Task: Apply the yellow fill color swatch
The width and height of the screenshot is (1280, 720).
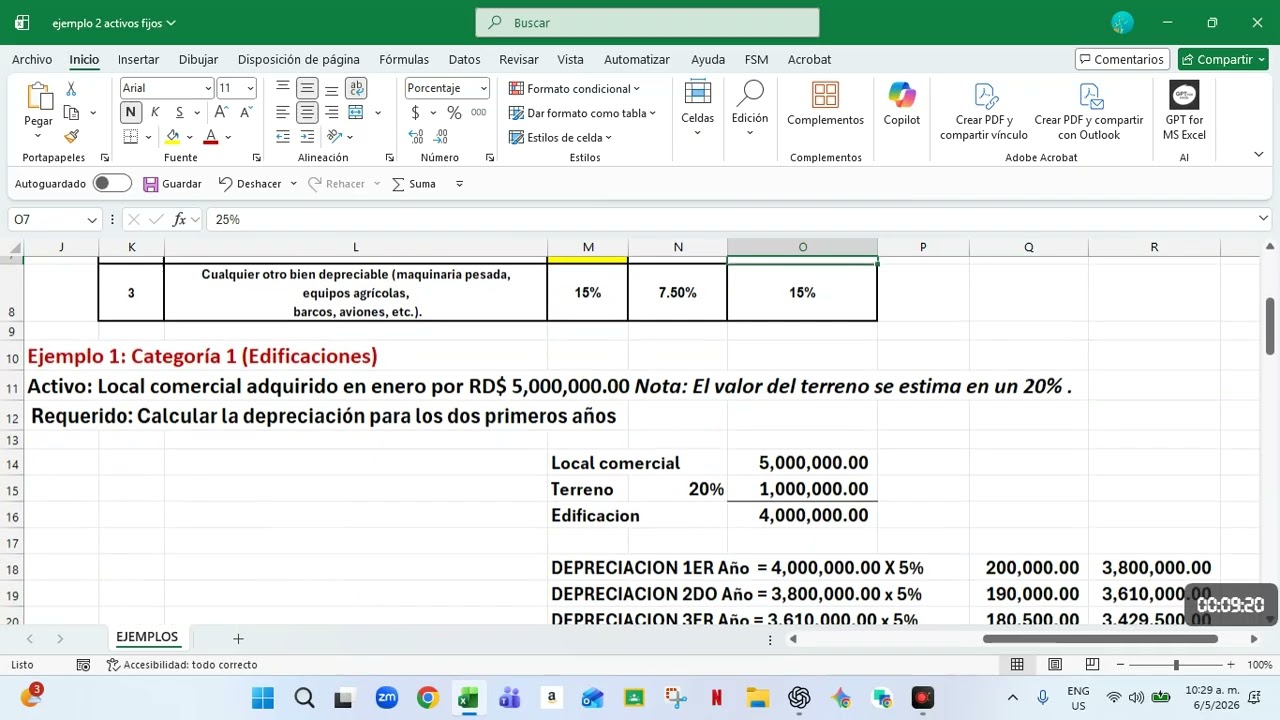Action: tap(173, 137)
